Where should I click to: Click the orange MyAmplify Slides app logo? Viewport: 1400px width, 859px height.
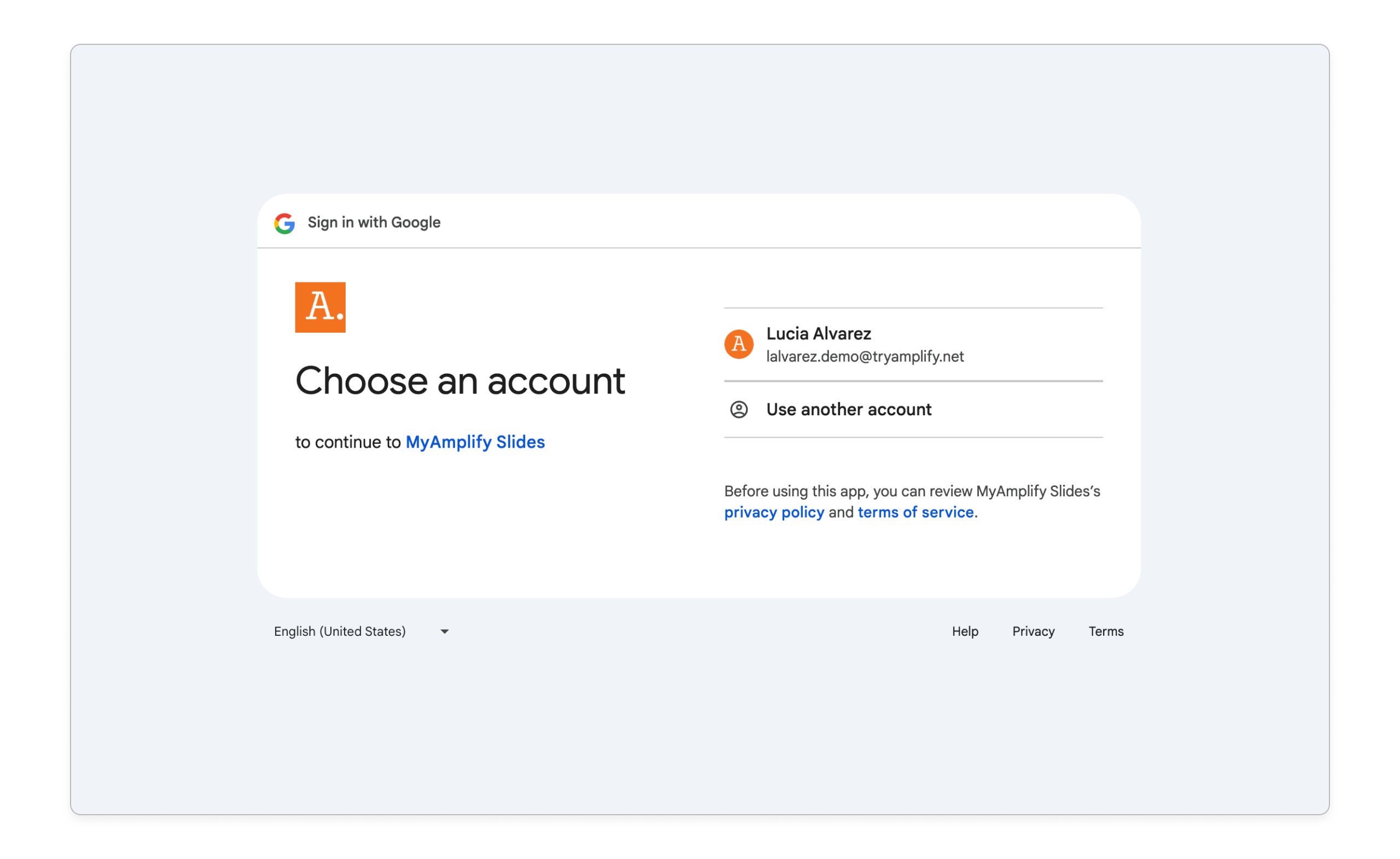coord(320,307)
